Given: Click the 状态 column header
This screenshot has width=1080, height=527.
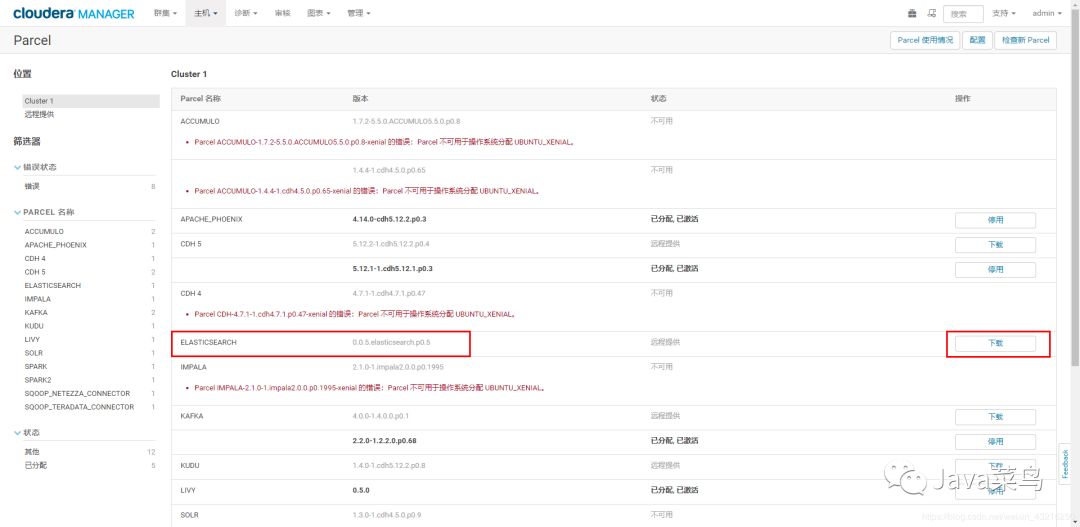Looking at the screenshot, I should 658,99.
